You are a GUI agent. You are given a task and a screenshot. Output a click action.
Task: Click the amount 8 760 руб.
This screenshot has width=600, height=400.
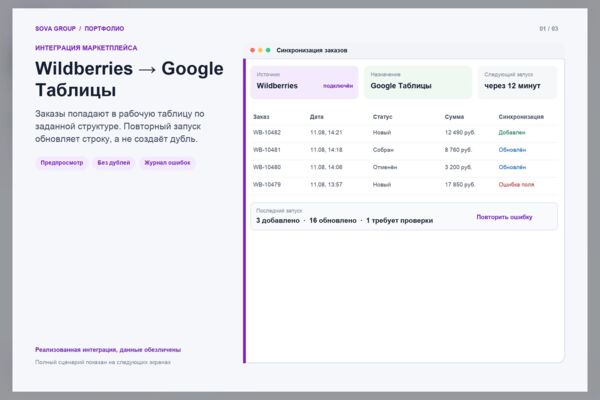click(458, 150)
